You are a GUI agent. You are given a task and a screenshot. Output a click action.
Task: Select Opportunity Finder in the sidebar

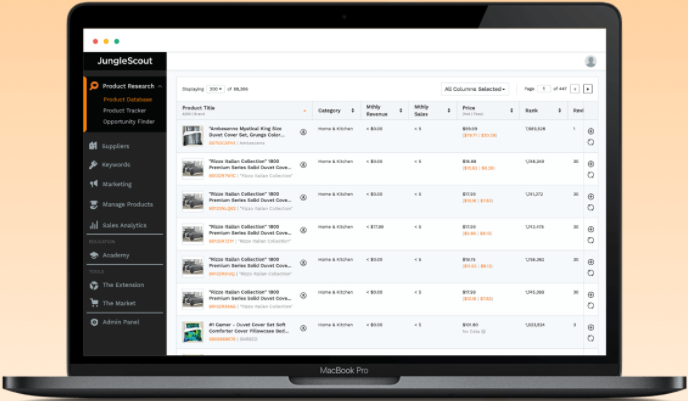click(129, 122)
